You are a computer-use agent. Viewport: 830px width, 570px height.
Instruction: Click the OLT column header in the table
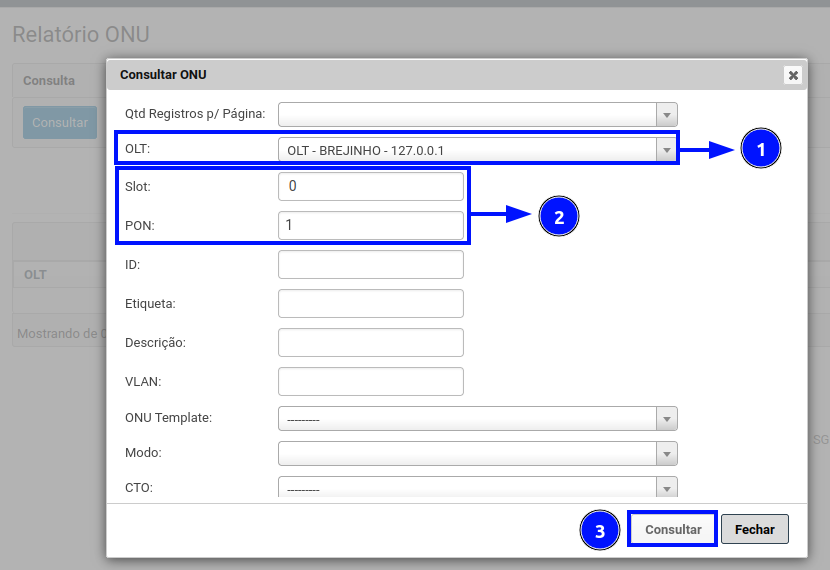35,275
